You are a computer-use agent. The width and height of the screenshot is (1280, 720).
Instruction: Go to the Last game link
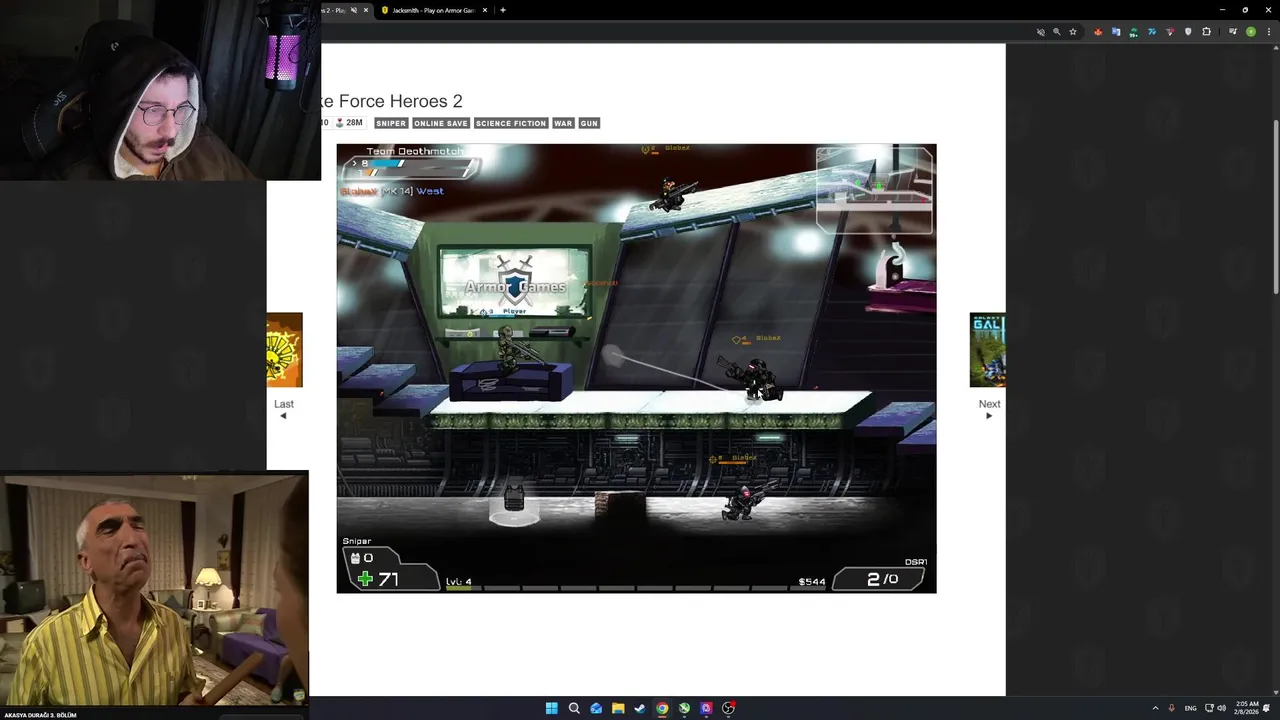284,408
